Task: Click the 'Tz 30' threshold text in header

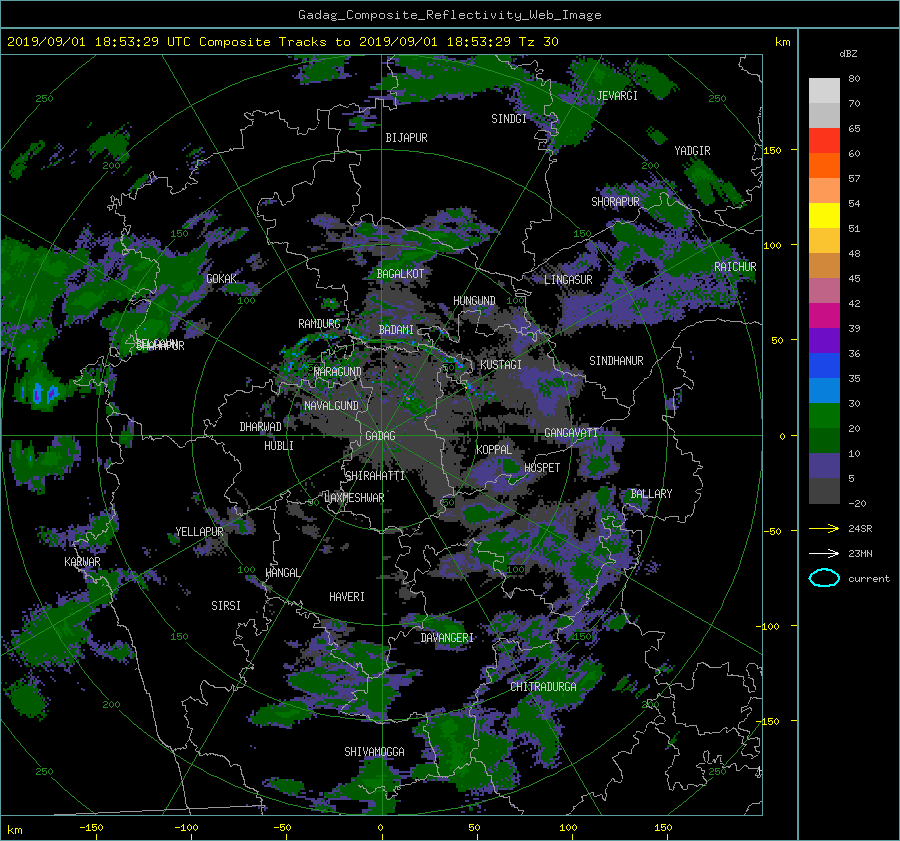Action: coord(538,42)
